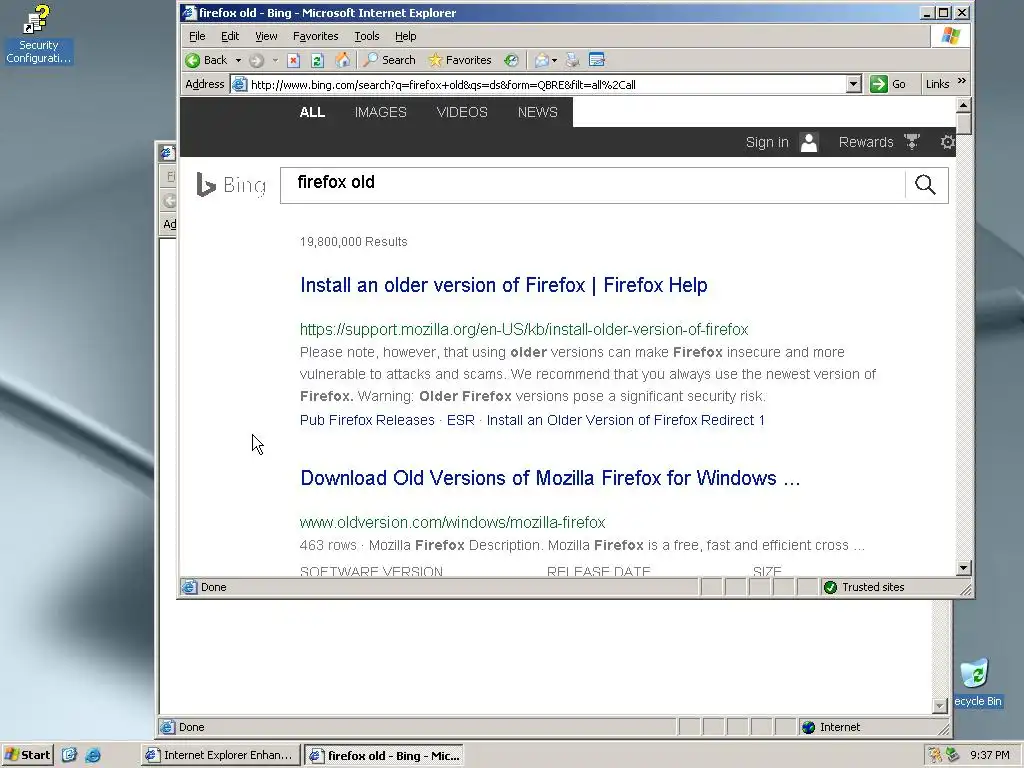Screen dimensions: 1024x768
Task: Click the '19,800,000 Results' count text
Action: (353, 242)
